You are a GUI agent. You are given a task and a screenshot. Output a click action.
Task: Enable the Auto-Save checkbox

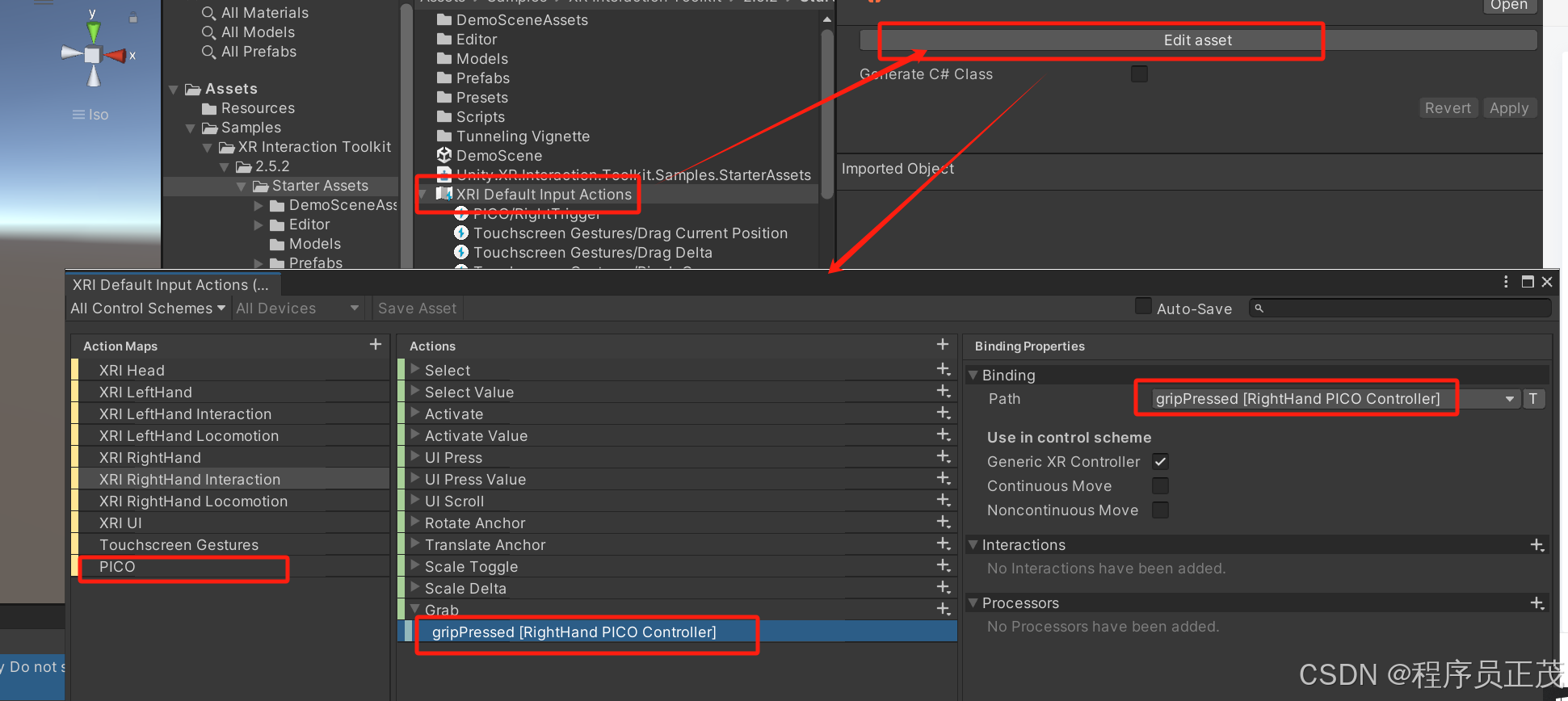(x=1143, y=307)
